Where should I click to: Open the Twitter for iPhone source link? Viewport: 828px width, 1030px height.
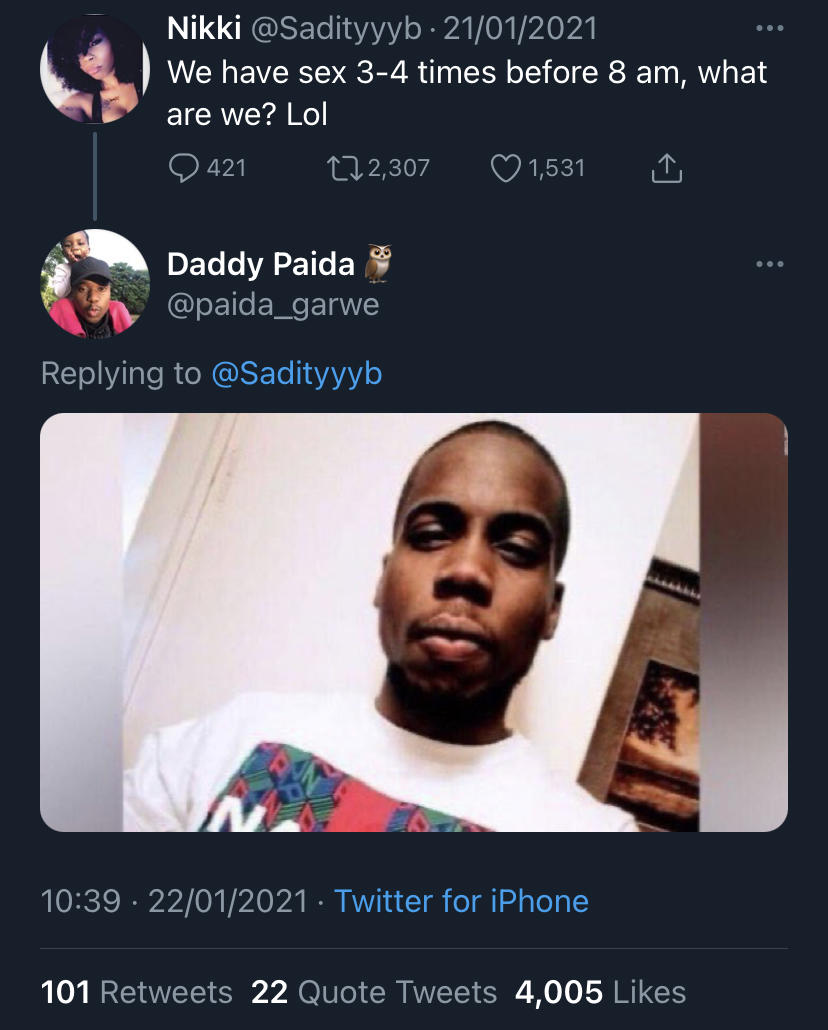461,901
